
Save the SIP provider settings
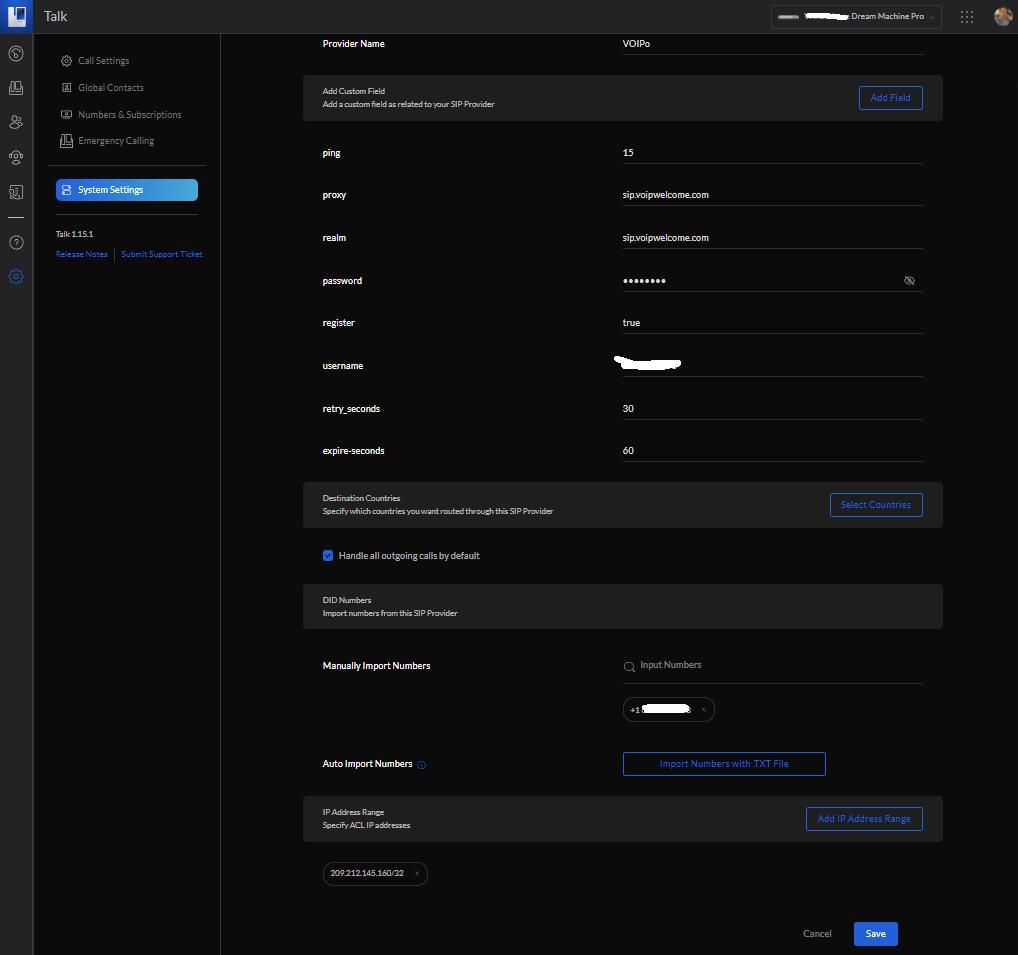pyautogui.click(x=875, y=934)
